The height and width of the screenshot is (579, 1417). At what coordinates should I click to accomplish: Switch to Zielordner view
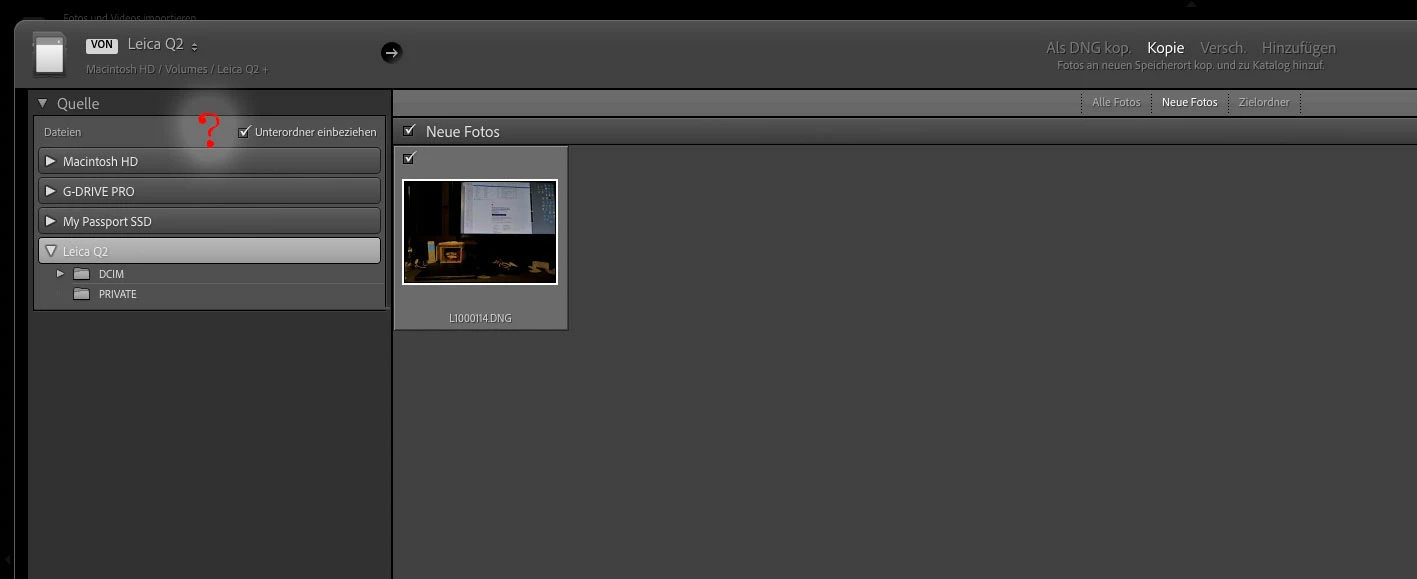(x=1264, y=102)
